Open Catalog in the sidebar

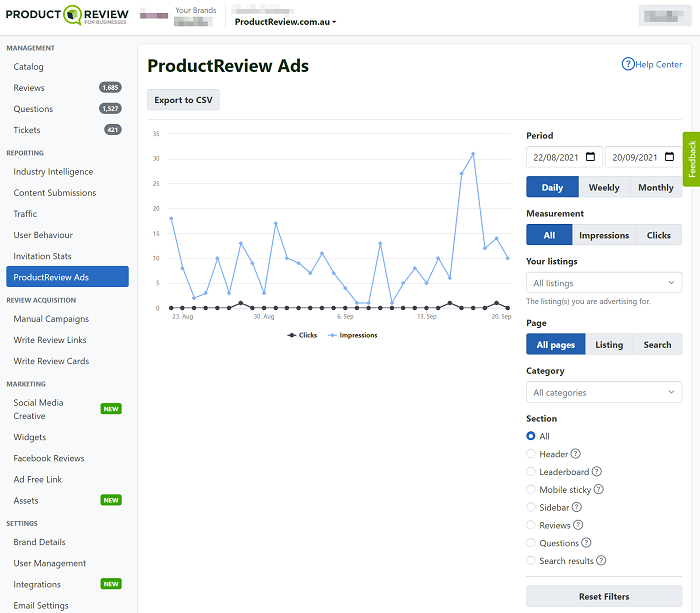coord(67,67)
